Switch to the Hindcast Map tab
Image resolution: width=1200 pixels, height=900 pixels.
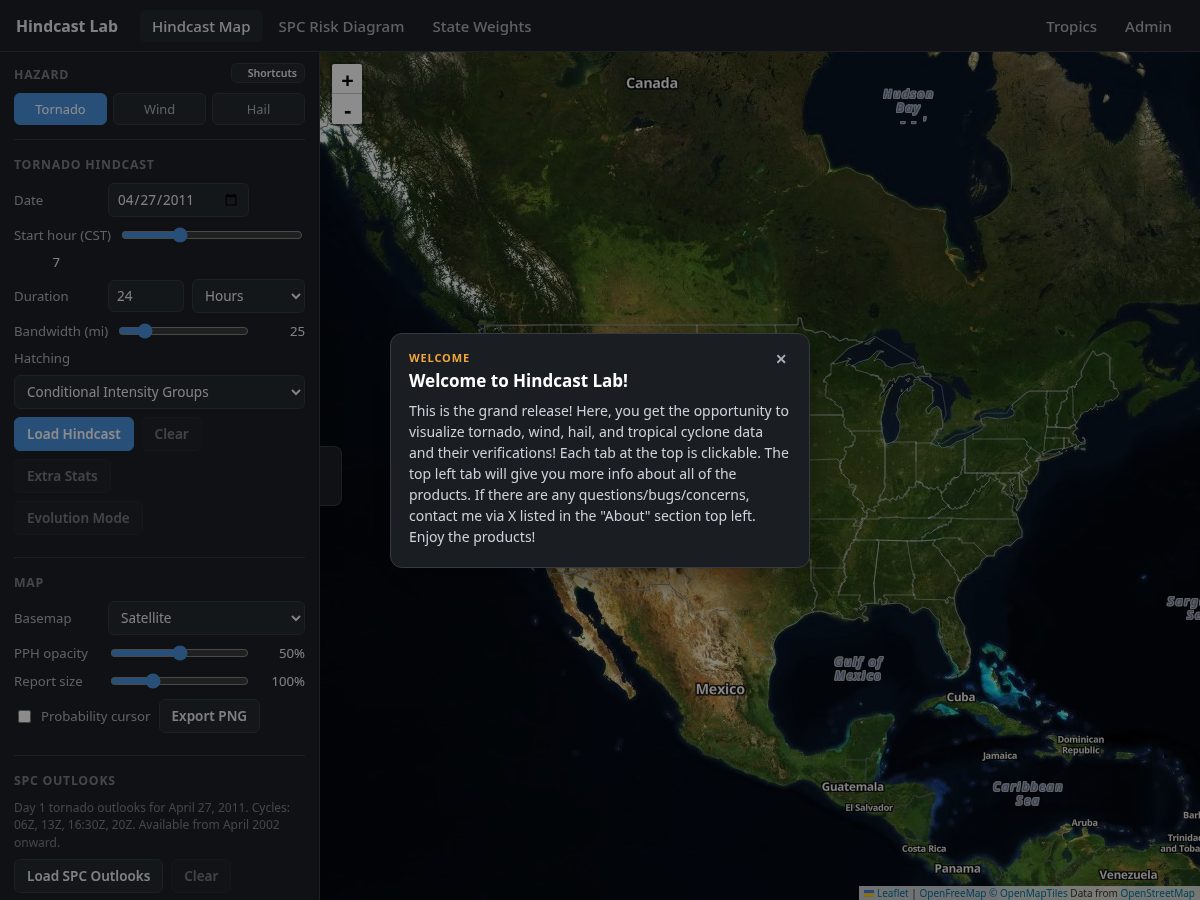(201, 27)
